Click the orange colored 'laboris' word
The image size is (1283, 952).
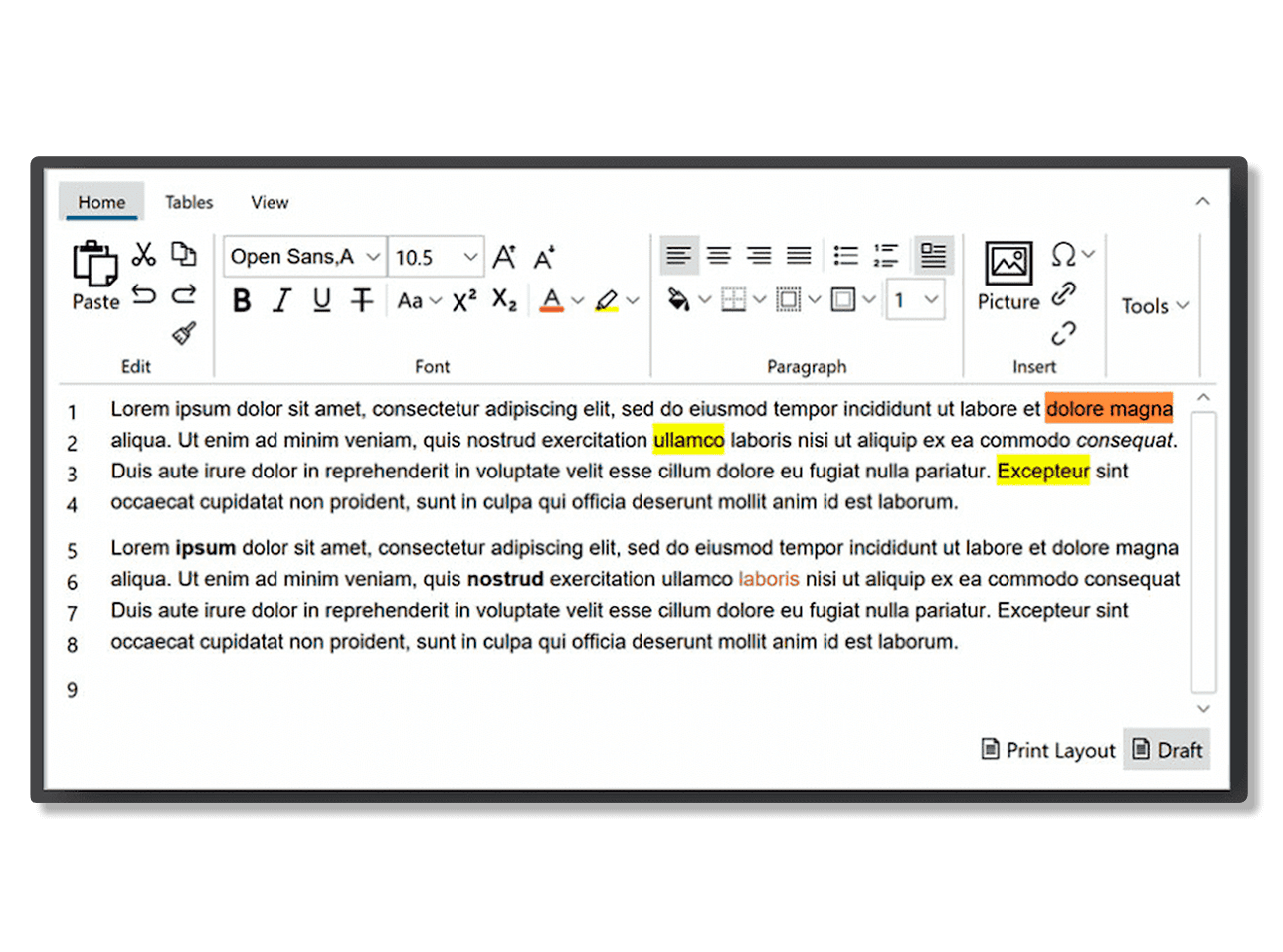[769, 579]
